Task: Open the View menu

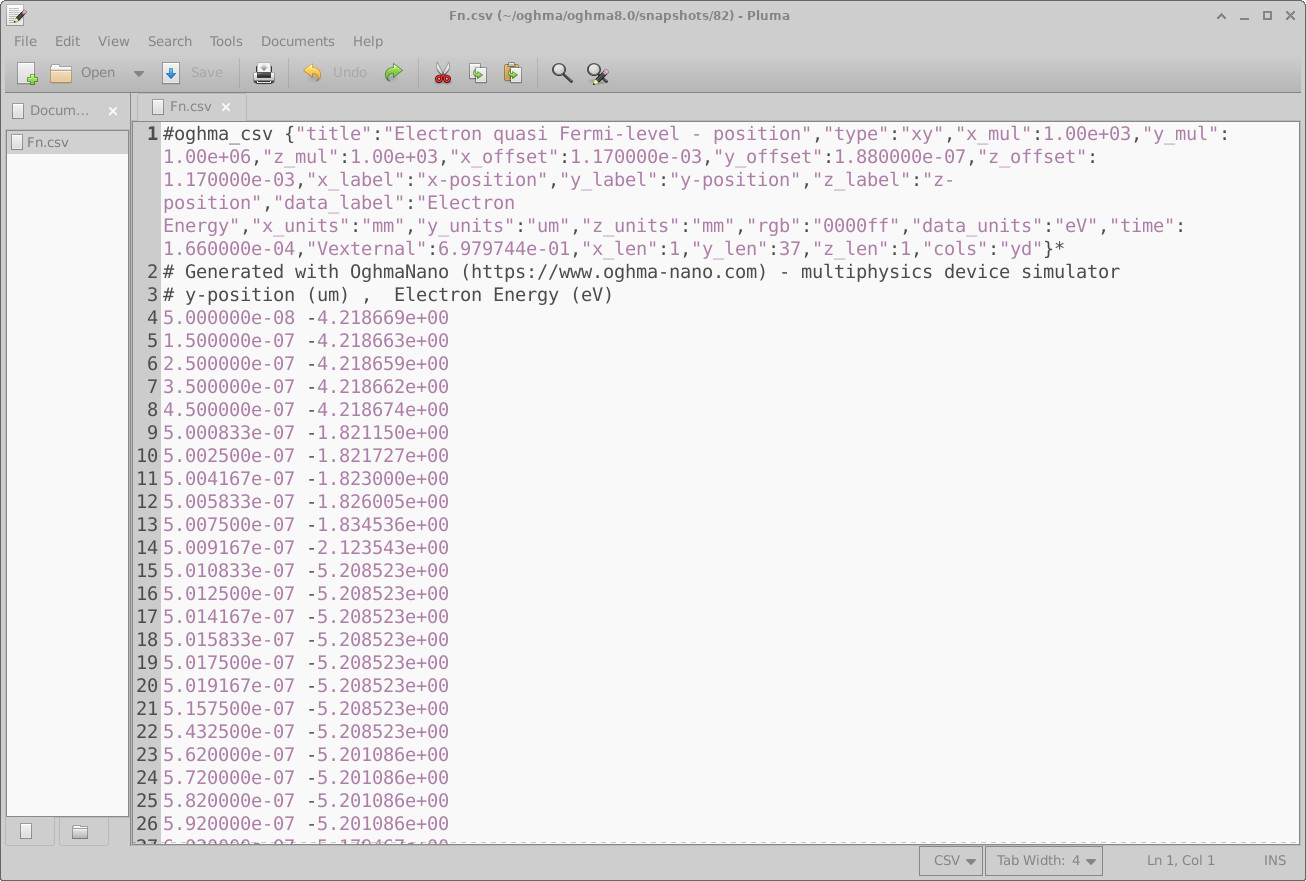Action: tap(113, 41)
